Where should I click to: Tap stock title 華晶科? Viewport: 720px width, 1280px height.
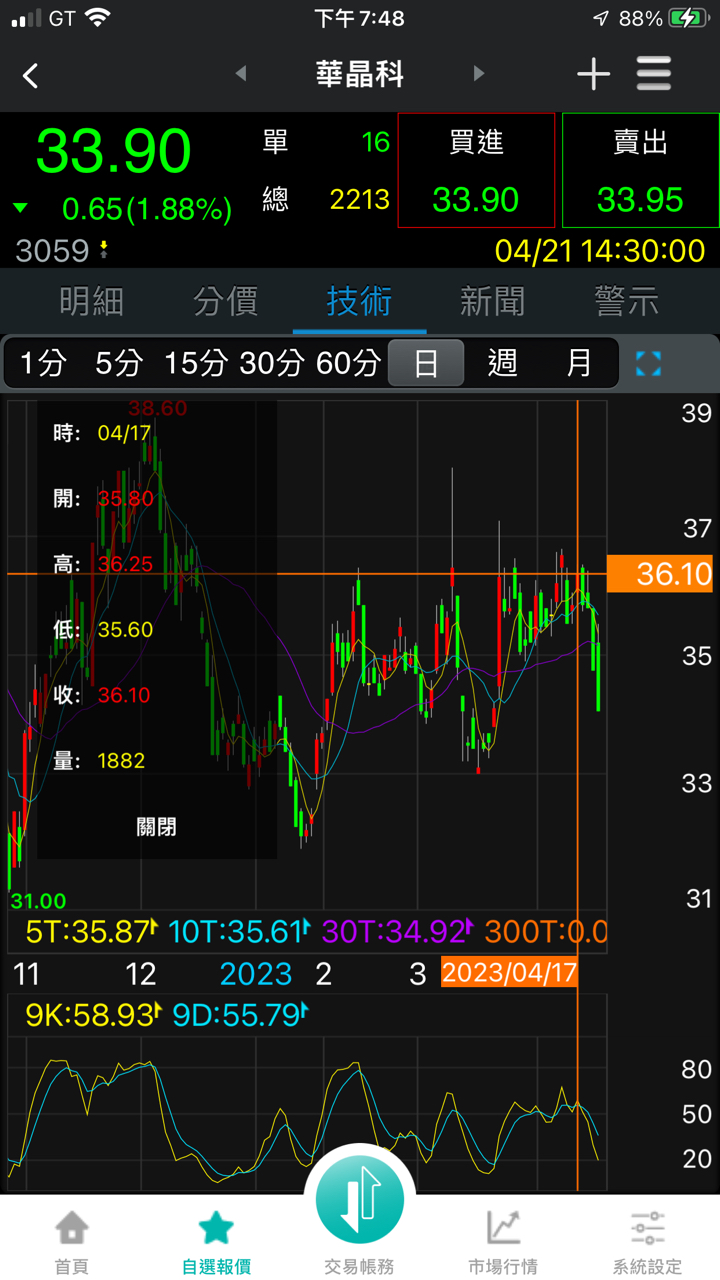[360, 75]
